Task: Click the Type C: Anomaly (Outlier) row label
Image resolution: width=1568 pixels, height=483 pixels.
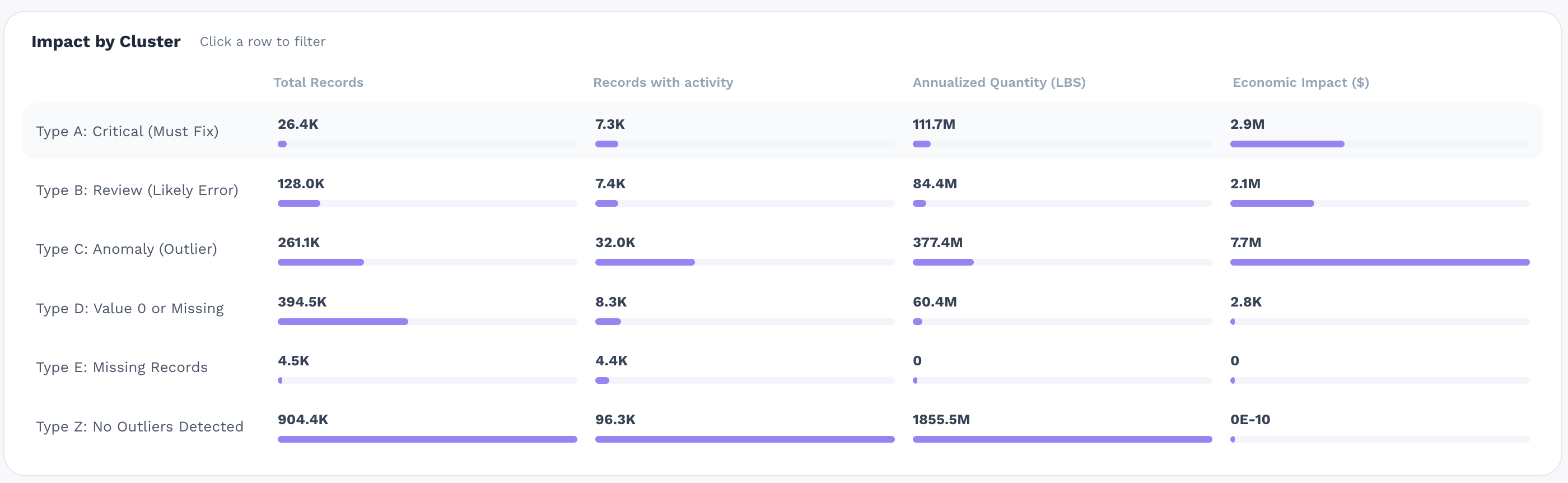Action: pyautogui.click(x=126, y=249)
